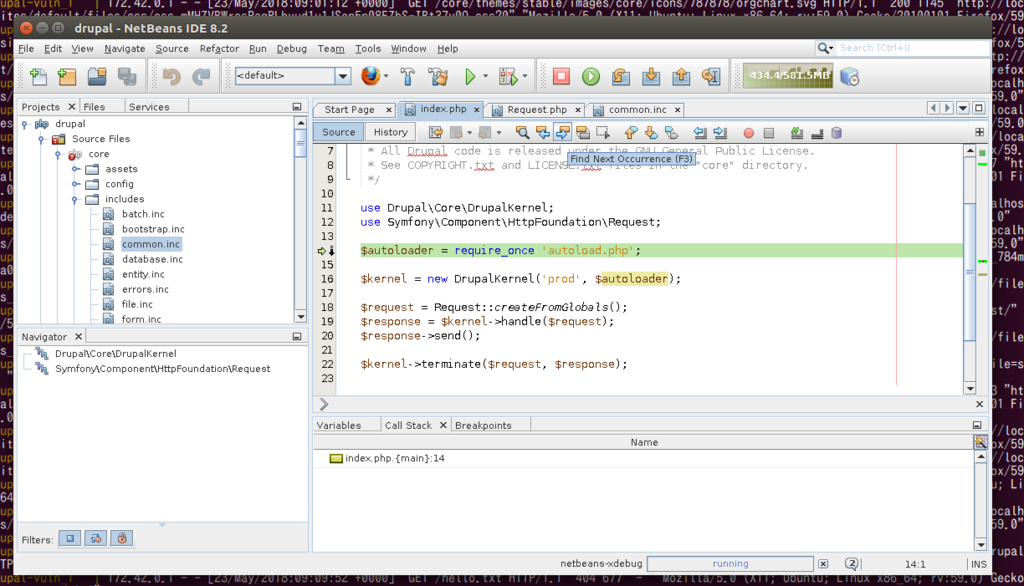Launch the Firefox browser icon

(x=370, y=76)
